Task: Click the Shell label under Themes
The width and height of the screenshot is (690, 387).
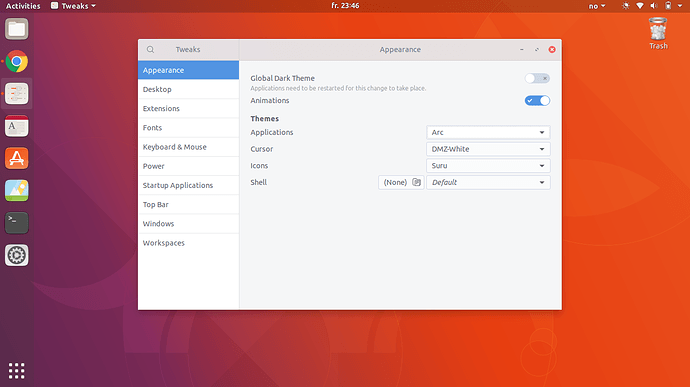Action: click(259, 182)
